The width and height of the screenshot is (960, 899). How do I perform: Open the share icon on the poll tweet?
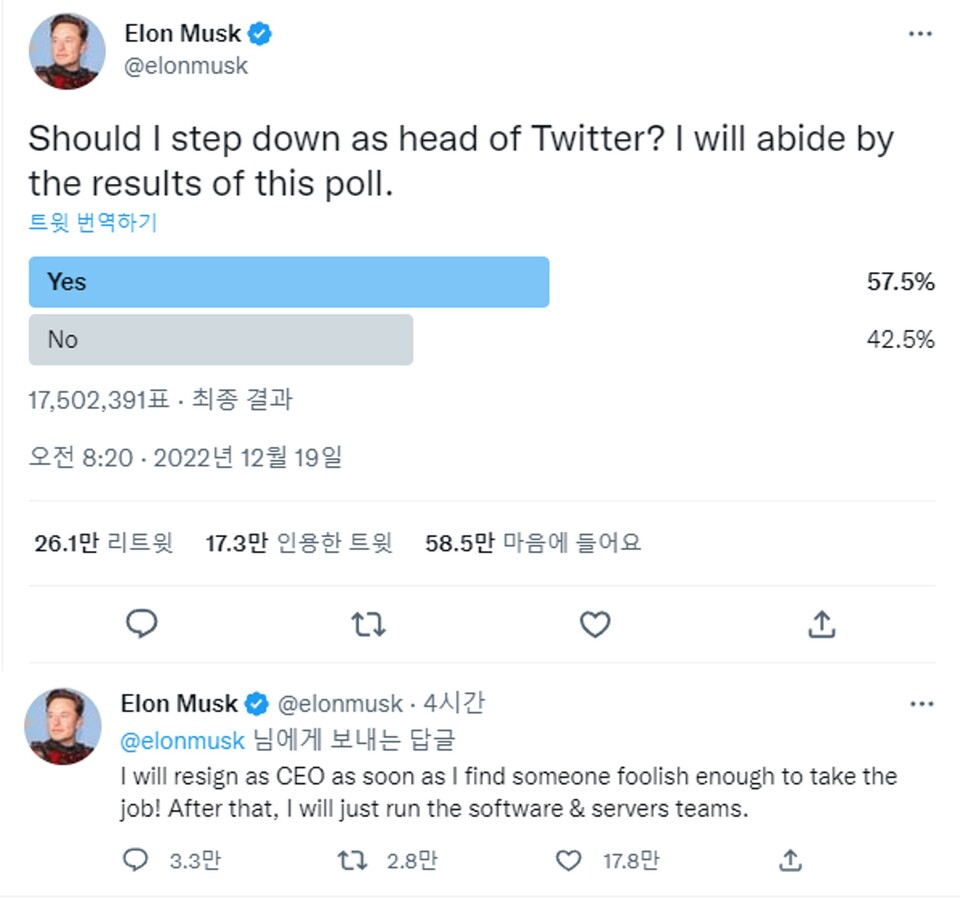[x=822, y=624]
